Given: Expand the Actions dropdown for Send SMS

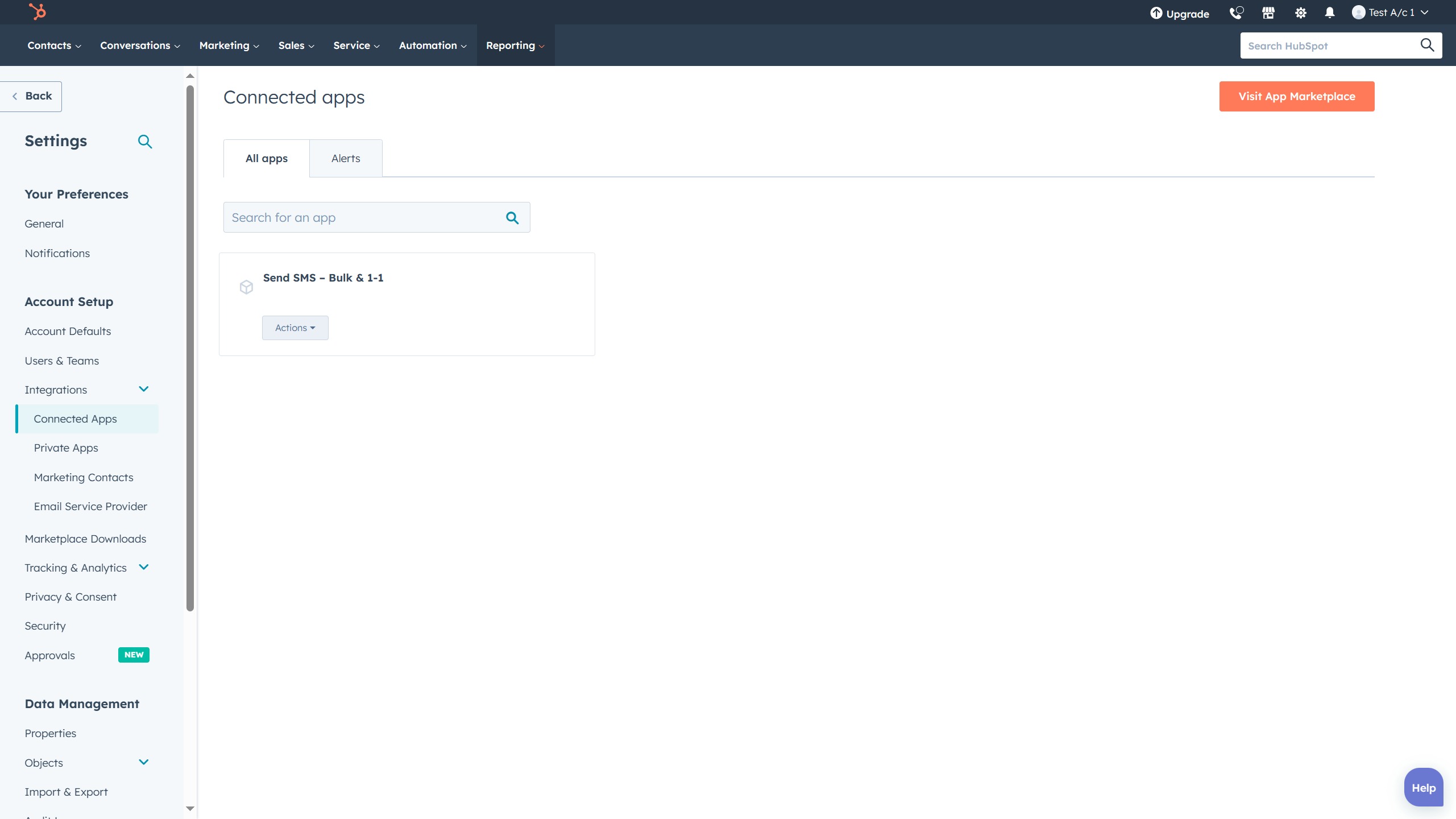Looking at the screenshot, I should point(295,328).
